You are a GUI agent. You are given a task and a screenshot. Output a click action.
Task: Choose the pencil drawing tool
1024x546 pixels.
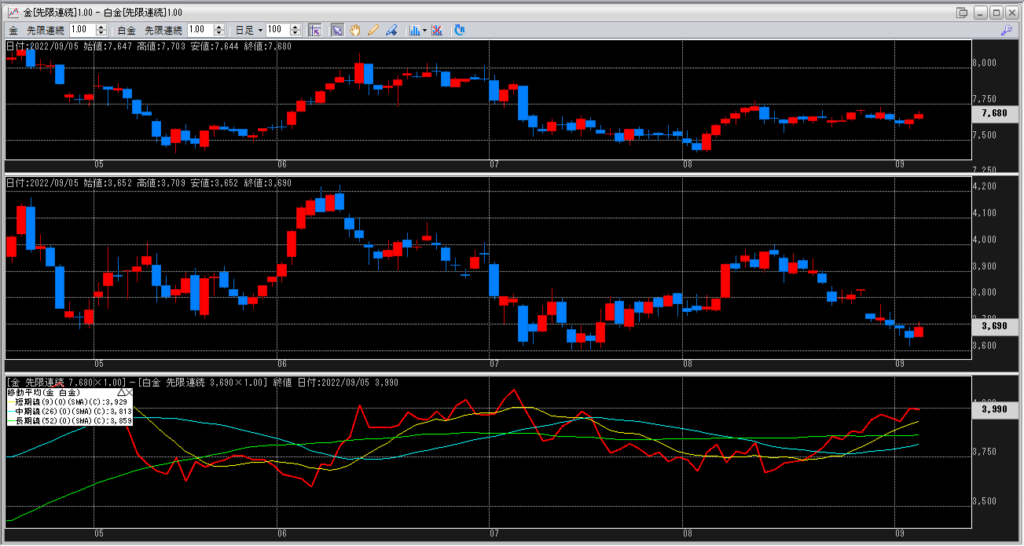(x=373, y=30)
